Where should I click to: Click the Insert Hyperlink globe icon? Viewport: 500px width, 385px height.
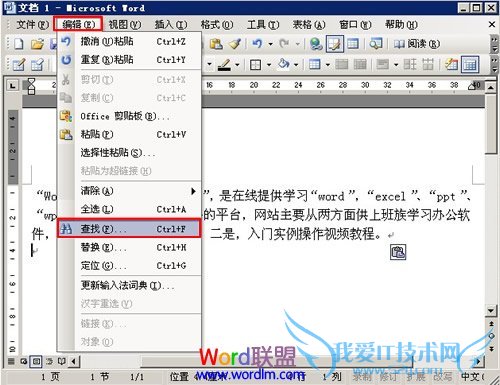tap(316, 44)
